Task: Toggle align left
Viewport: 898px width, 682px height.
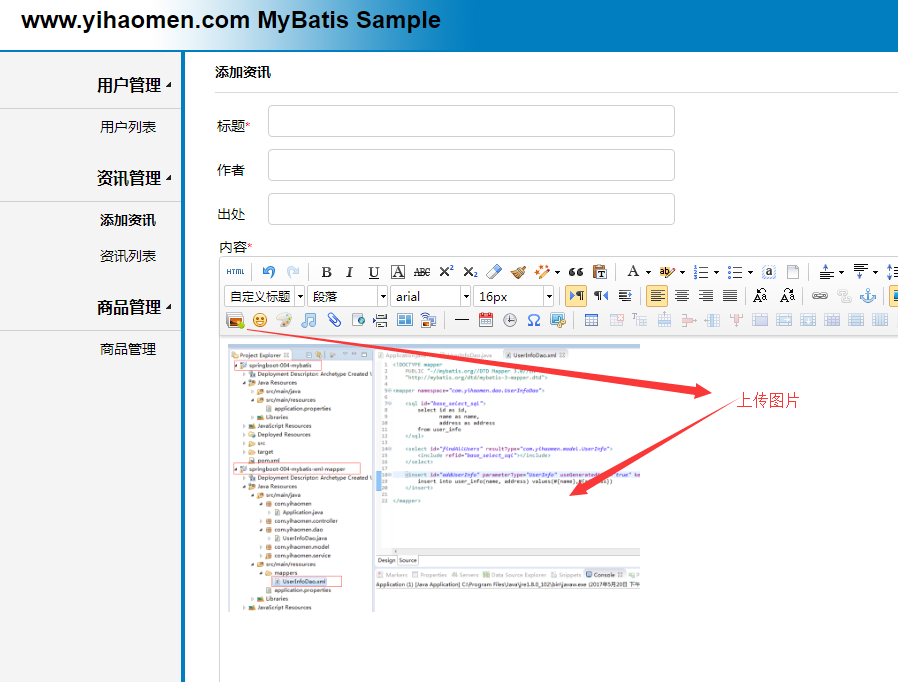Action: point(657,296)
